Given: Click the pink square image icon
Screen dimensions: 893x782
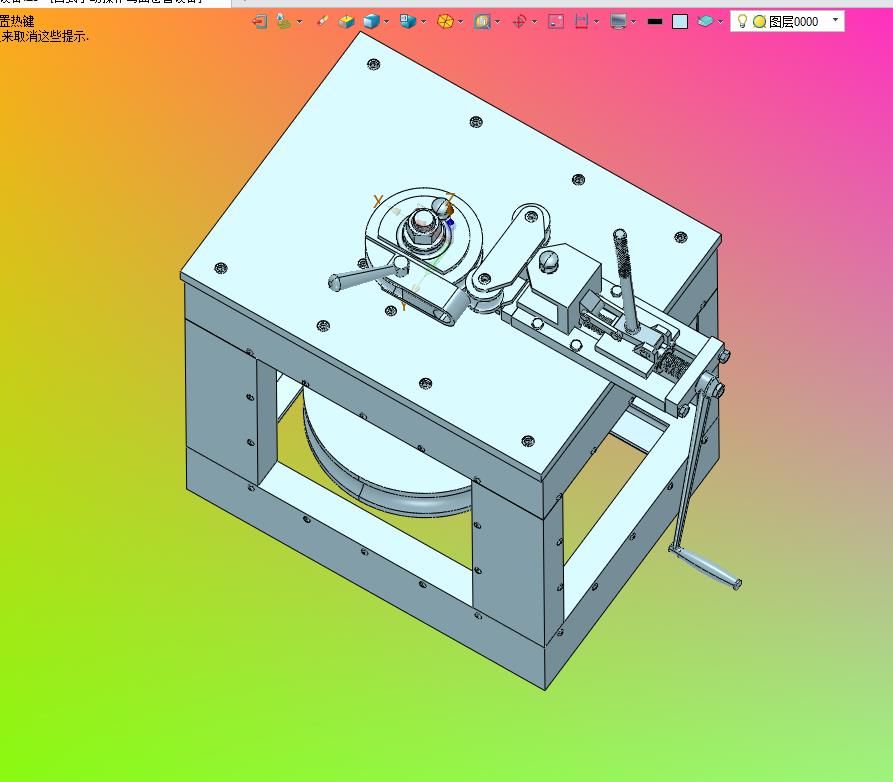Looking at the screenshot, I should tap(556, 22).
